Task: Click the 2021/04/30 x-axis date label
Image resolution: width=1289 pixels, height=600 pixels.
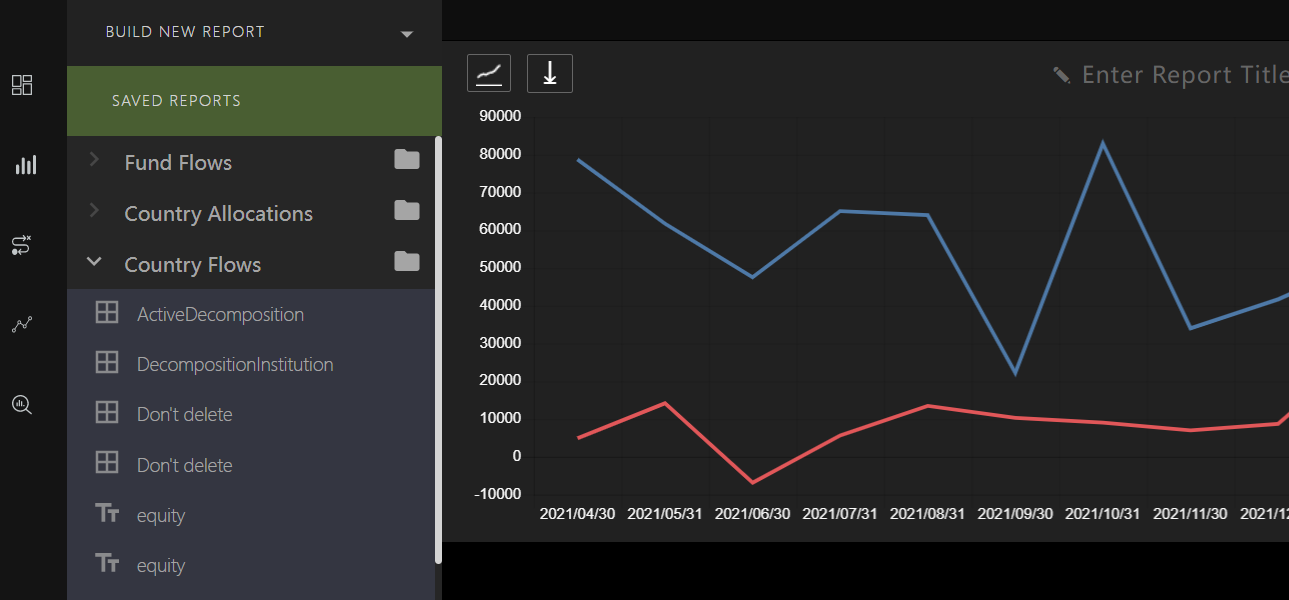Action: pyautogui.click(x=577, y=514)
